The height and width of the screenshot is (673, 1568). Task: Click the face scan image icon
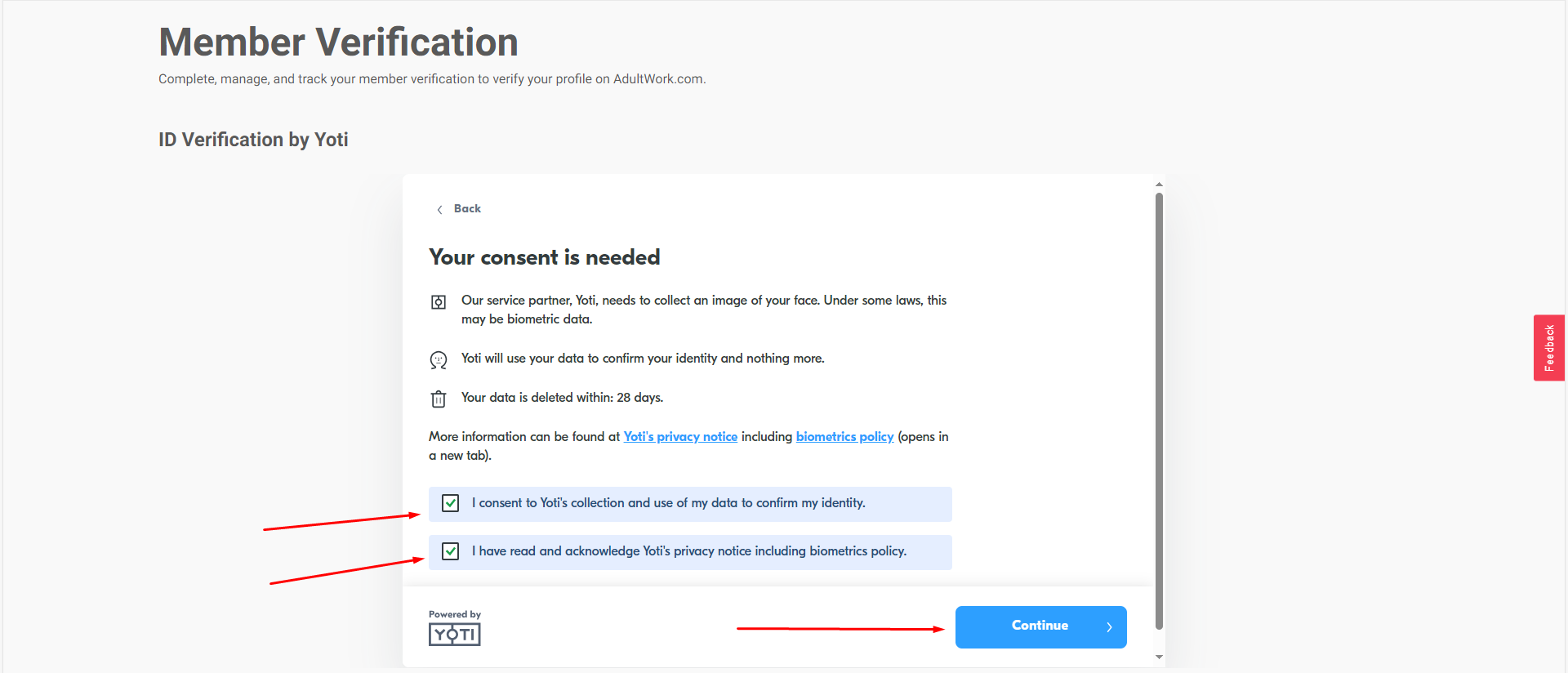(x=439, y=302)
